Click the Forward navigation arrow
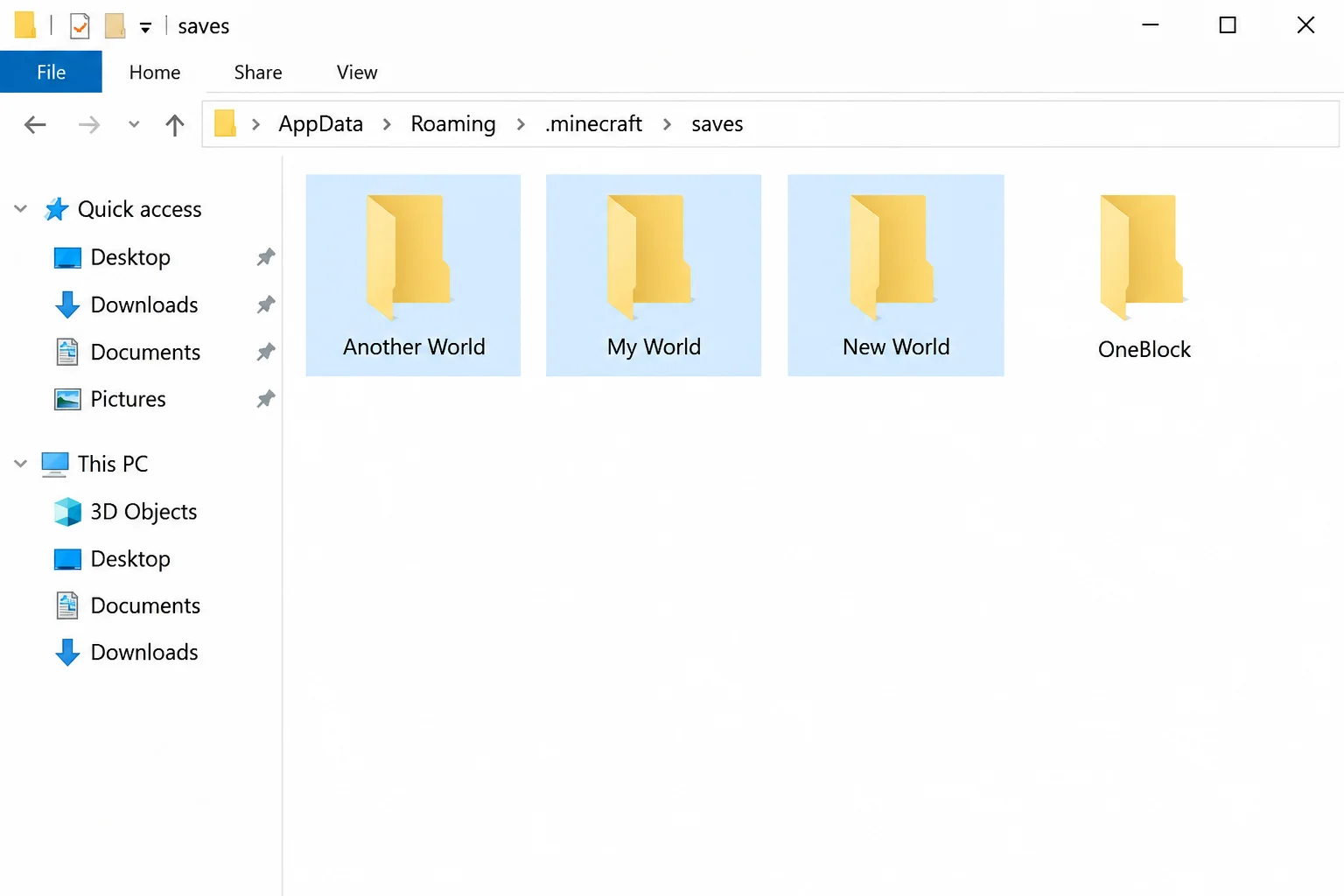The image size is (1344, 896). point(89,124)
